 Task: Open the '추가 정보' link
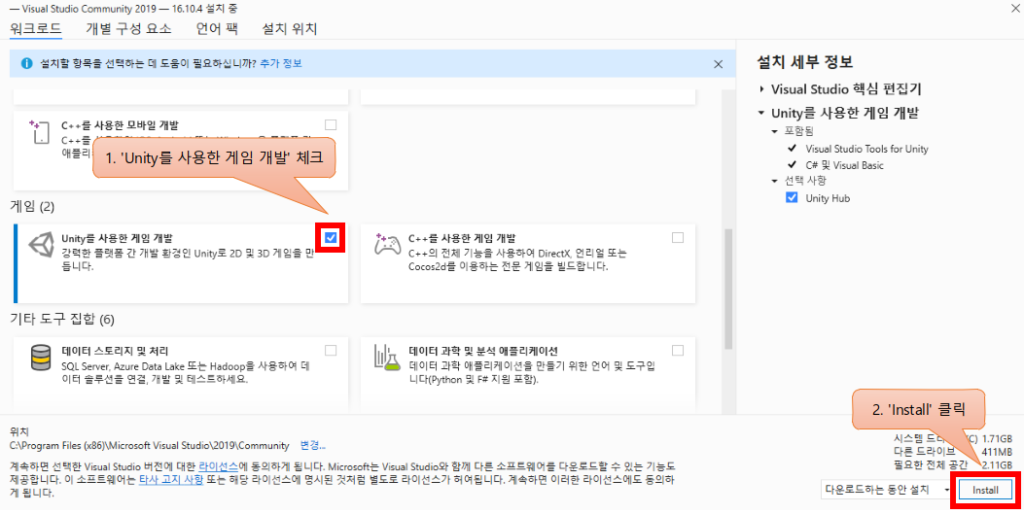281,63
